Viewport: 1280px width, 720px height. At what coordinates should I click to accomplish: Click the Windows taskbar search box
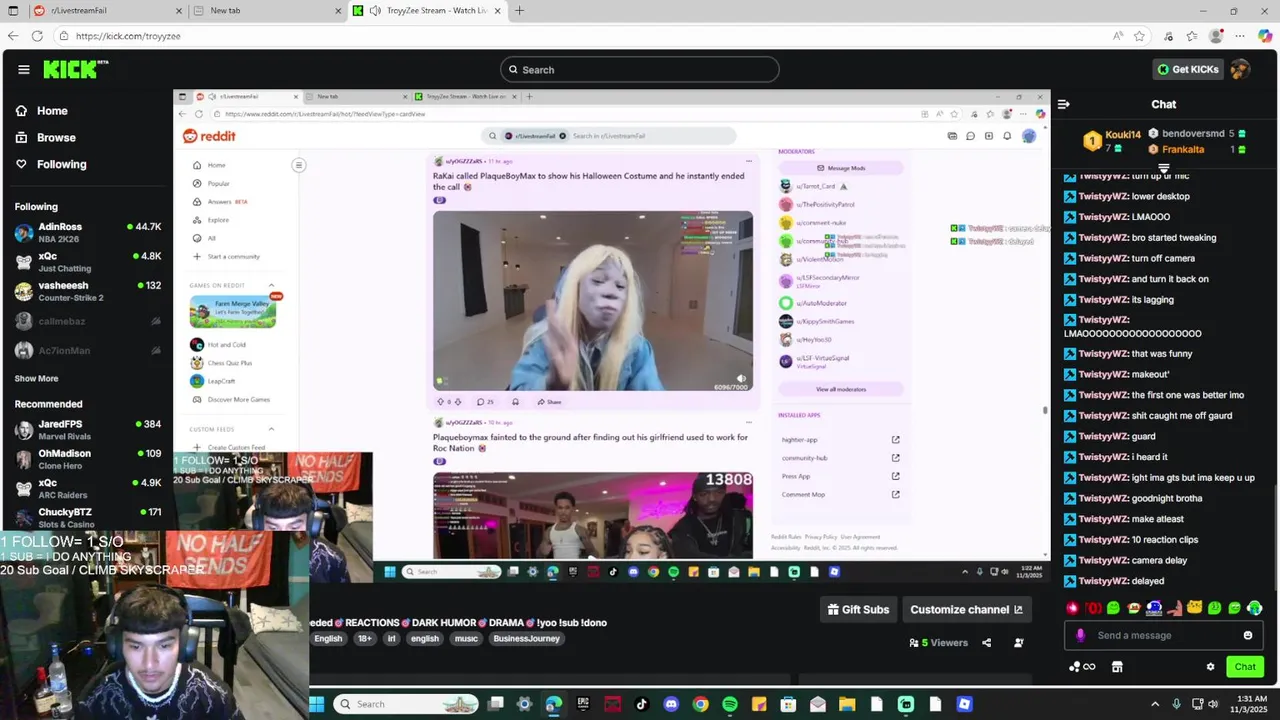click(x=406, y=704)
